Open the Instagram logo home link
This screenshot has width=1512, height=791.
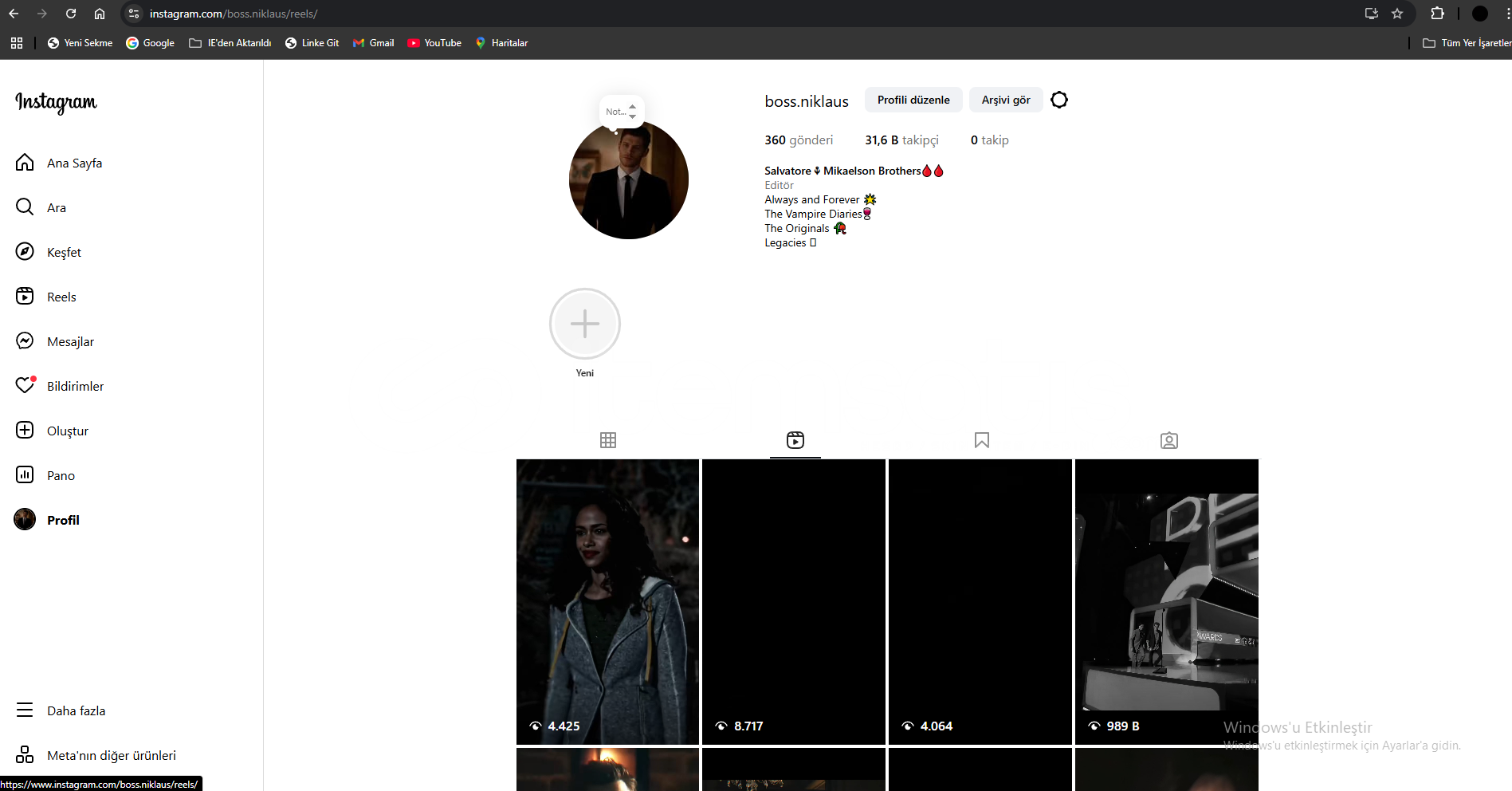(x=56, y=102)
